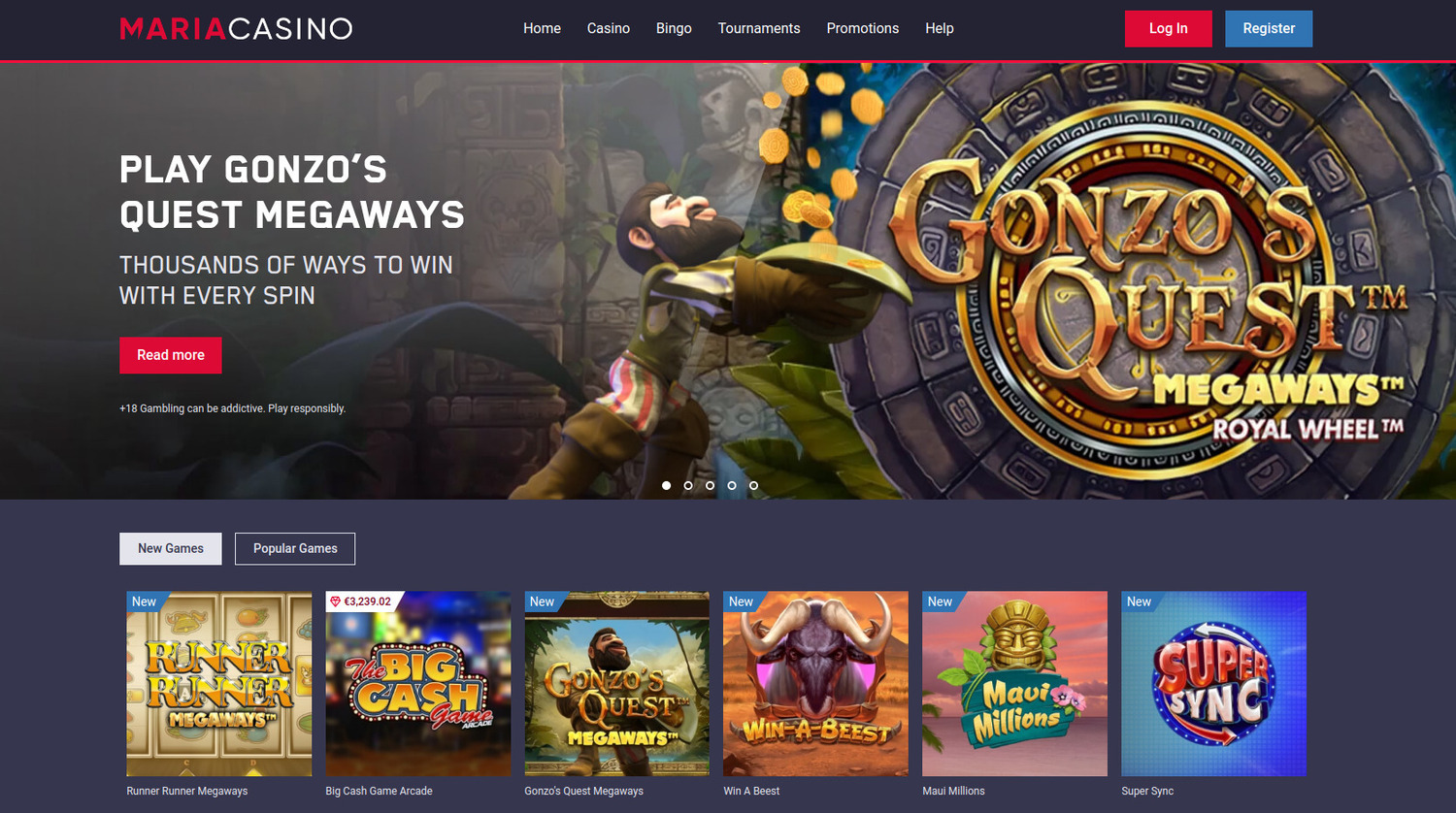Screen dimensions: 1456x813
Task: Select the New Games tab
Action: [171, 548]
